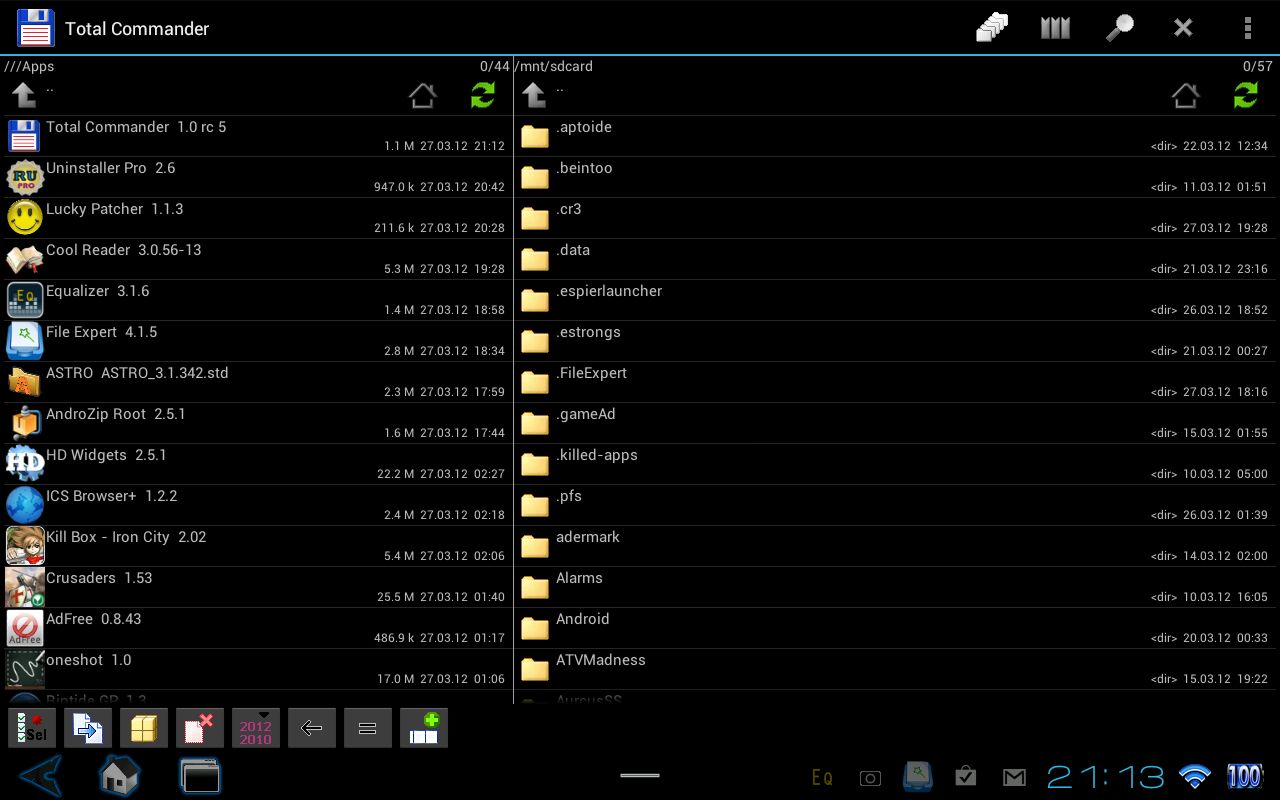Tap the pack ZIP boxes button
Screen dimensions: 1280x800
click(x=144, y=728)
